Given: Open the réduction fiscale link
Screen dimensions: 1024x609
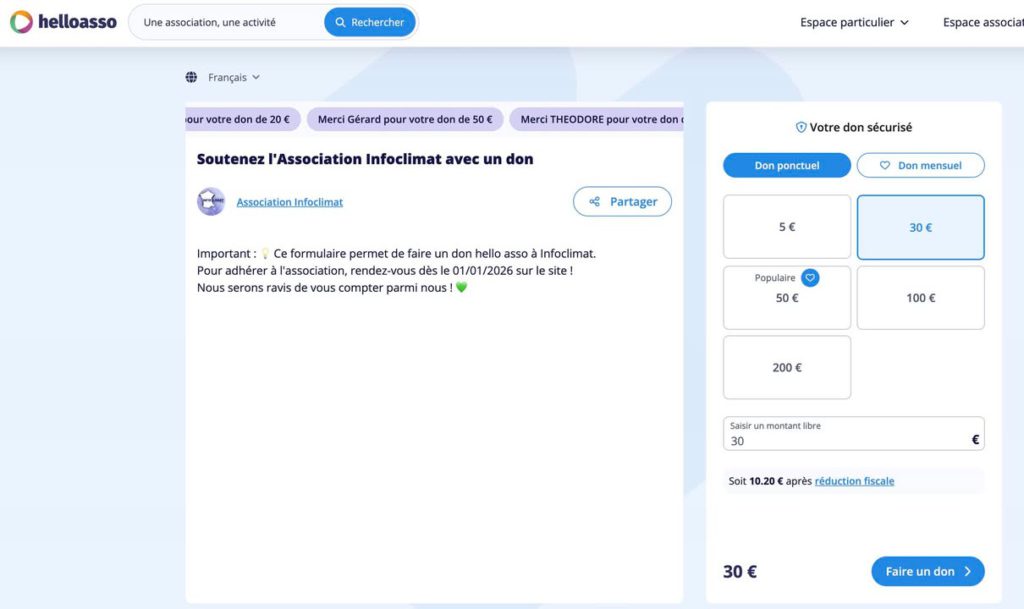Looking at the screenshot, I should [854, 481].
